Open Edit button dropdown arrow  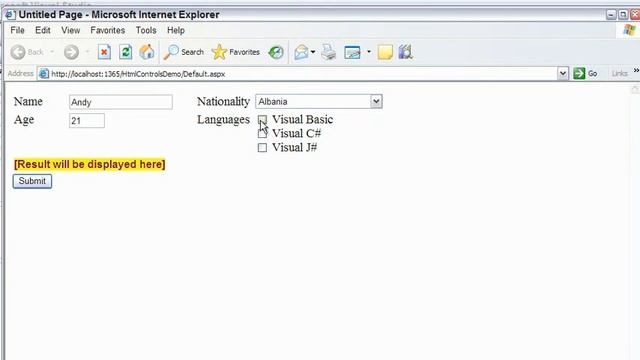369,52
